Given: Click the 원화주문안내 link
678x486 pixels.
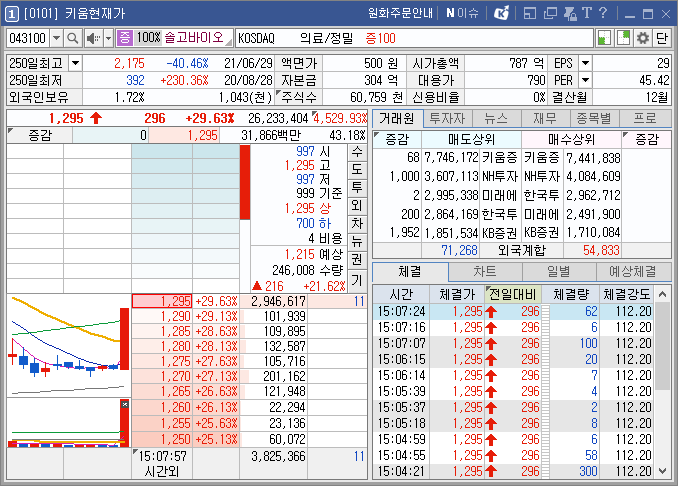Looking at the screenshot, I should point(400,13).
